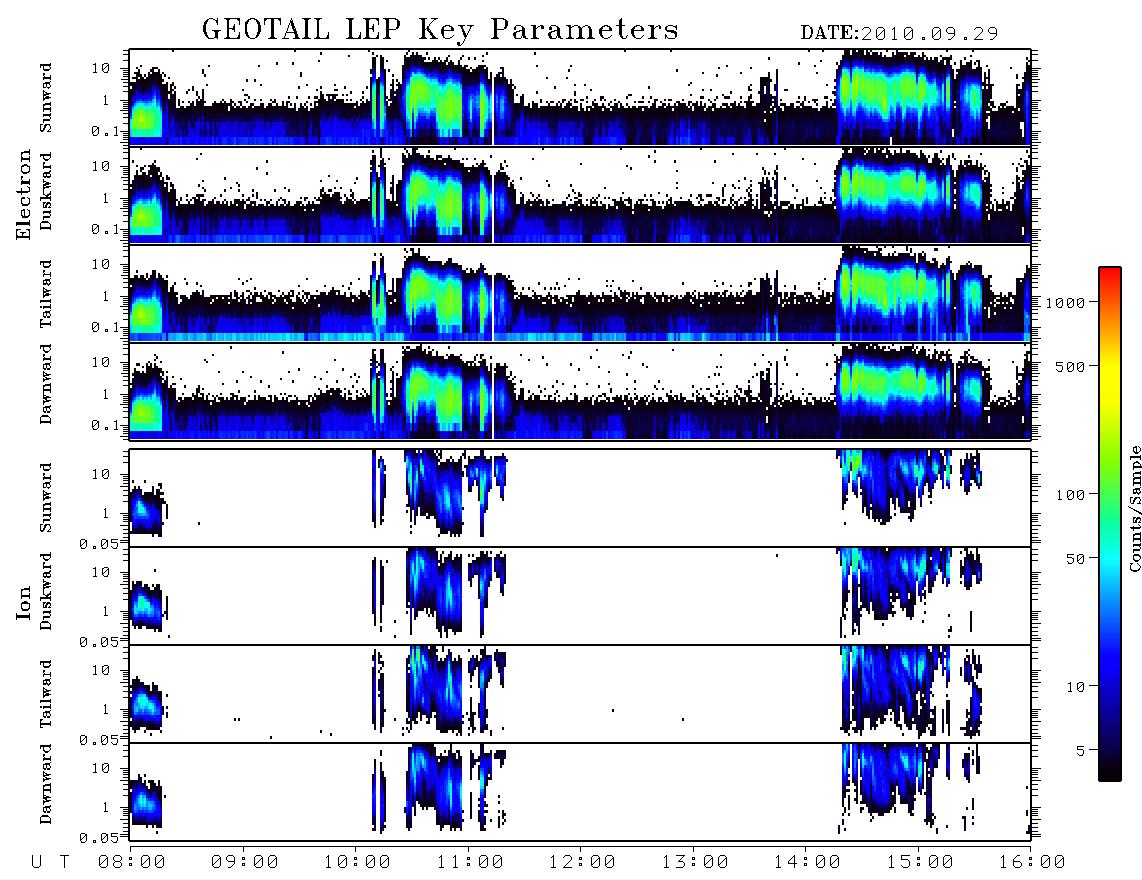This screenshot has width=1142, height=880.
Task: Click the 50 colorbar tick value
Action: [x=1076, y=559]
